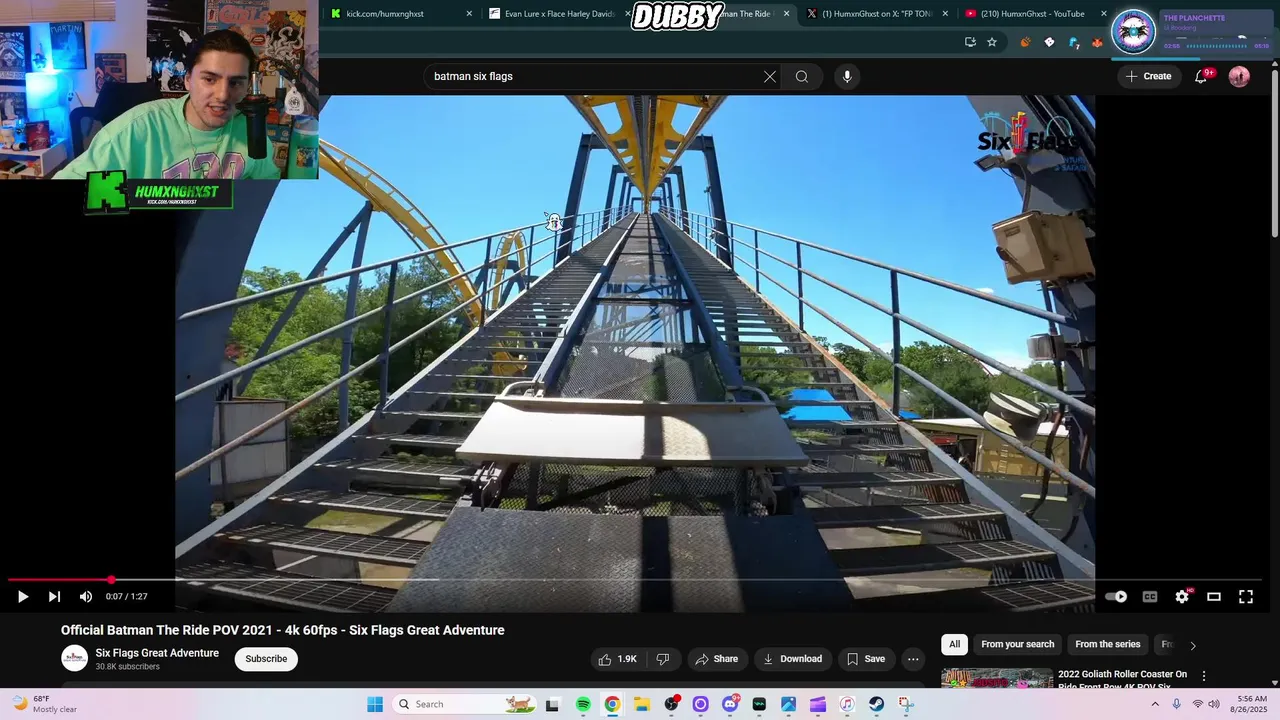Viewport: 1280px width, 720px height.
Task: Open the Six Flags Great Adventure channel avatar
Action: tap(74, 658)
